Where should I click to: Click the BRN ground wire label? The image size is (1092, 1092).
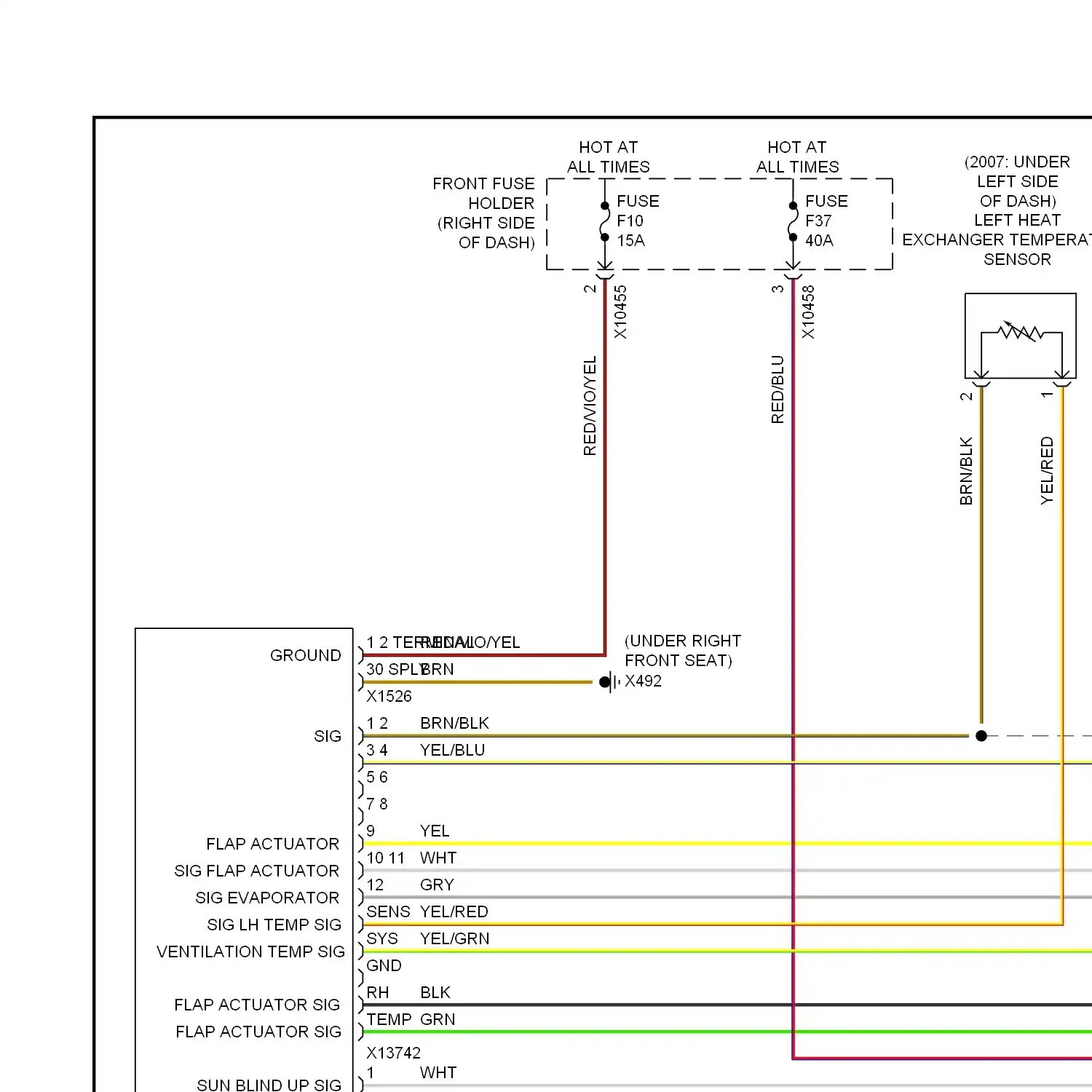437,670
